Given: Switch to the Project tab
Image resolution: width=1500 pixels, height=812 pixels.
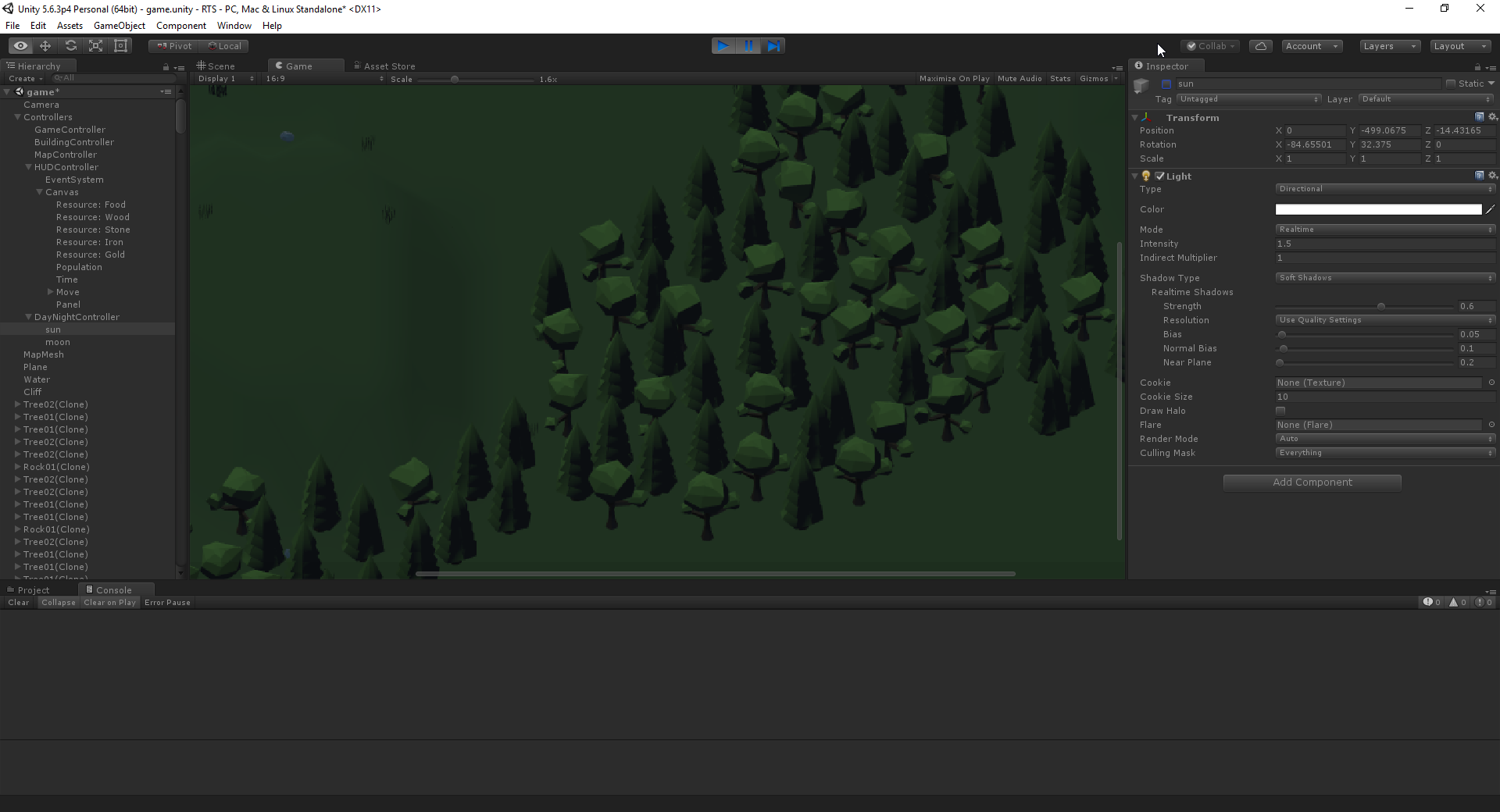Looking at the screenshot, I should click(x=28, y=590).
